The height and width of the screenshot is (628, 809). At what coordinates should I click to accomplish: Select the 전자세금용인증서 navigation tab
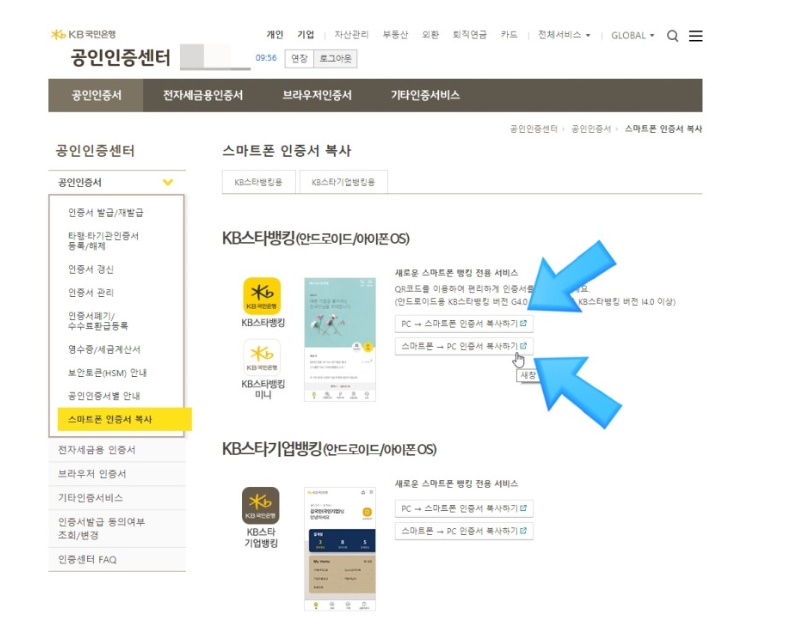coord(203,95)
